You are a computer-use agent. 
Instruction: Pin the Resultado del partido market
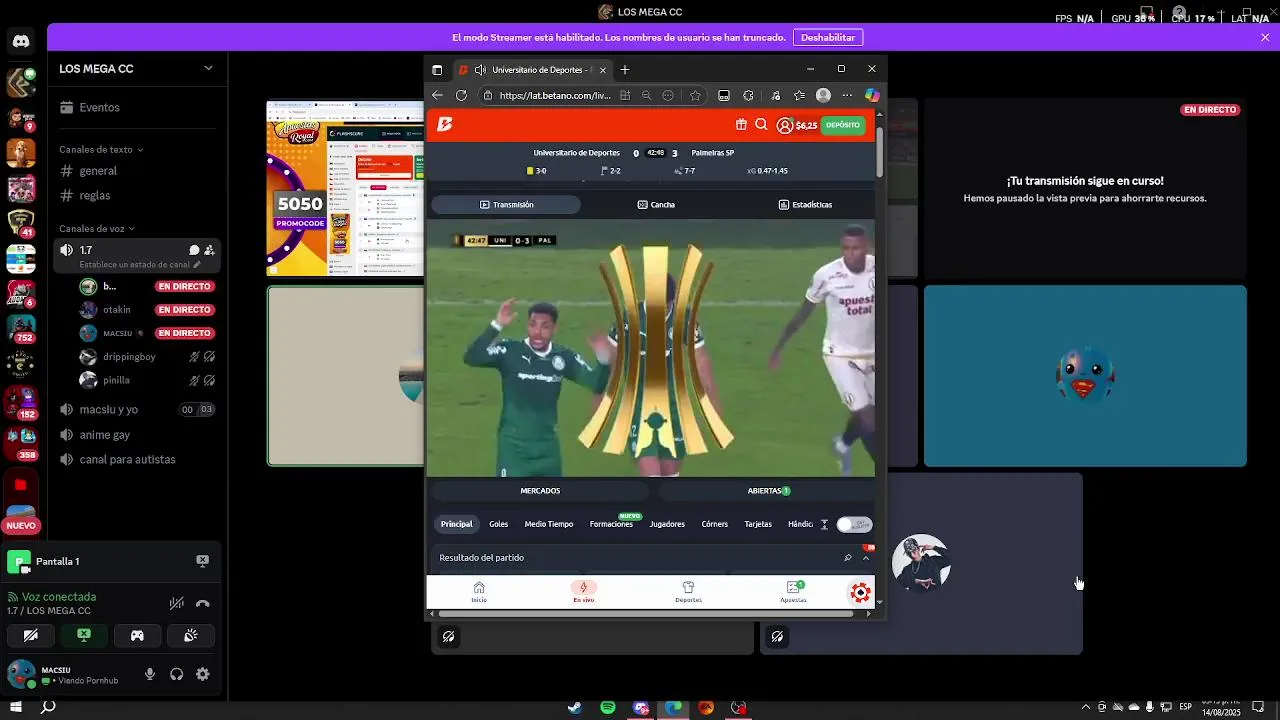click(848, 558)
